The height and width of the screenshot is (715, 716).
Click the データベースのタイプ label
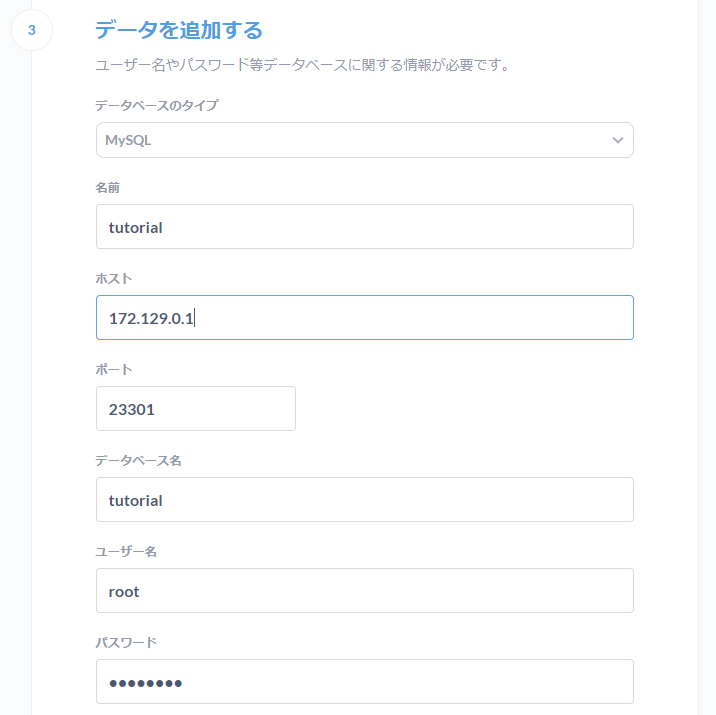pos(157,105)
